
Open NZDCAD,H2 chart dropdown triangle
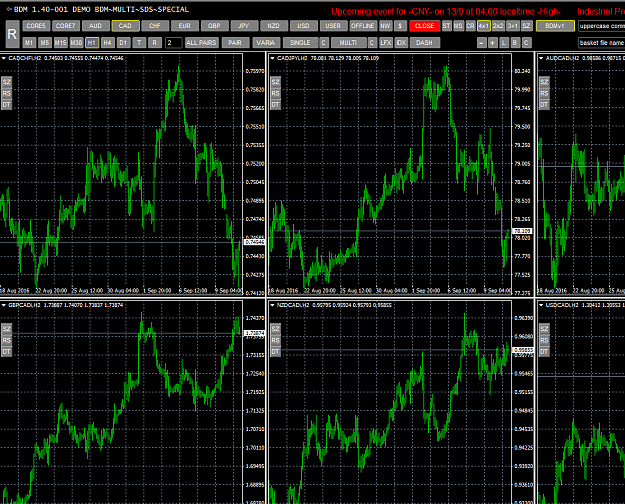point(273,305)
